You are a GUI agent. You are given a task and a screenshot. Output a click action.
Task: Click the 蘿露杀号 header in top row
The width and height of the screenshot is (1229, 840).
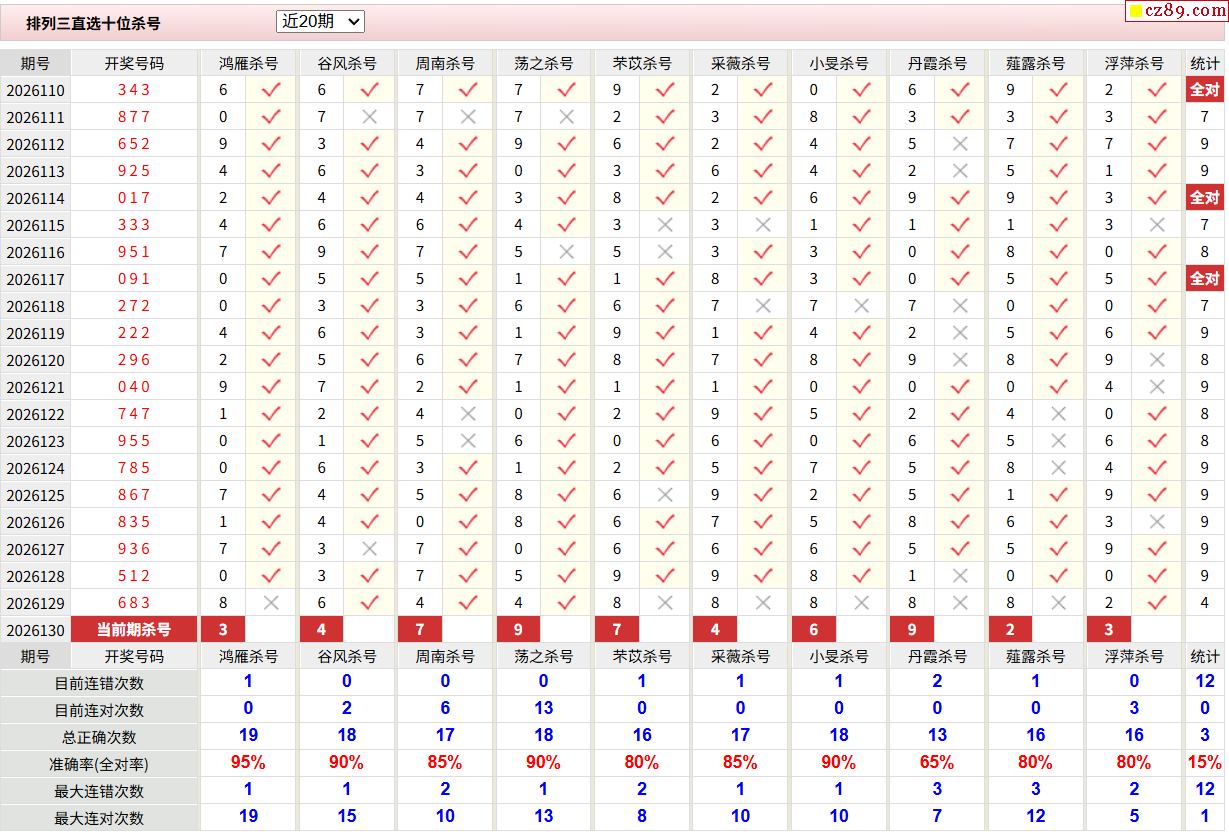coord(1035,63)
